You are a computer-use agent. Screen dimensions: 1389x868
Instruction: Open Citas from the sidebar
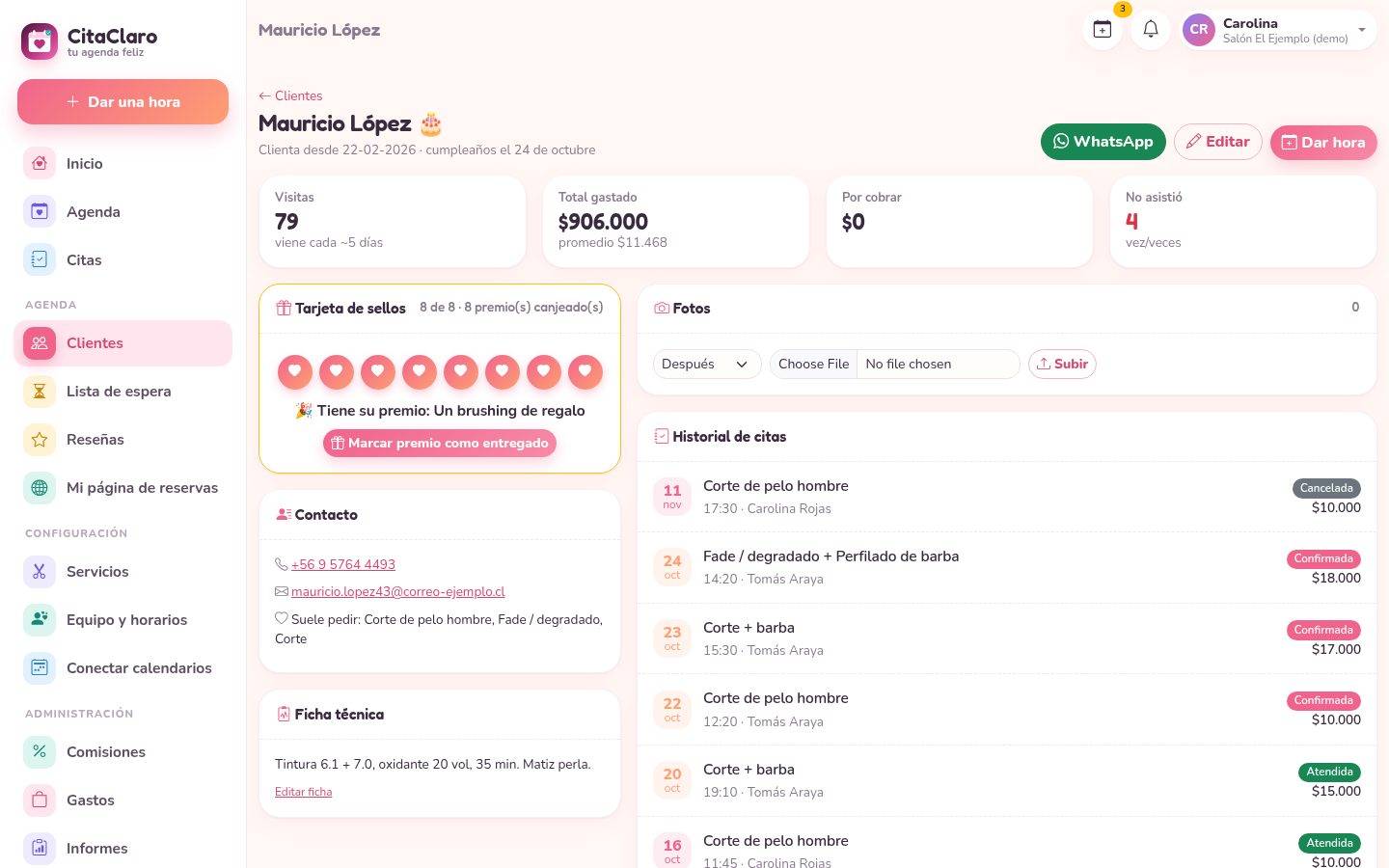(x=123, y=259)
